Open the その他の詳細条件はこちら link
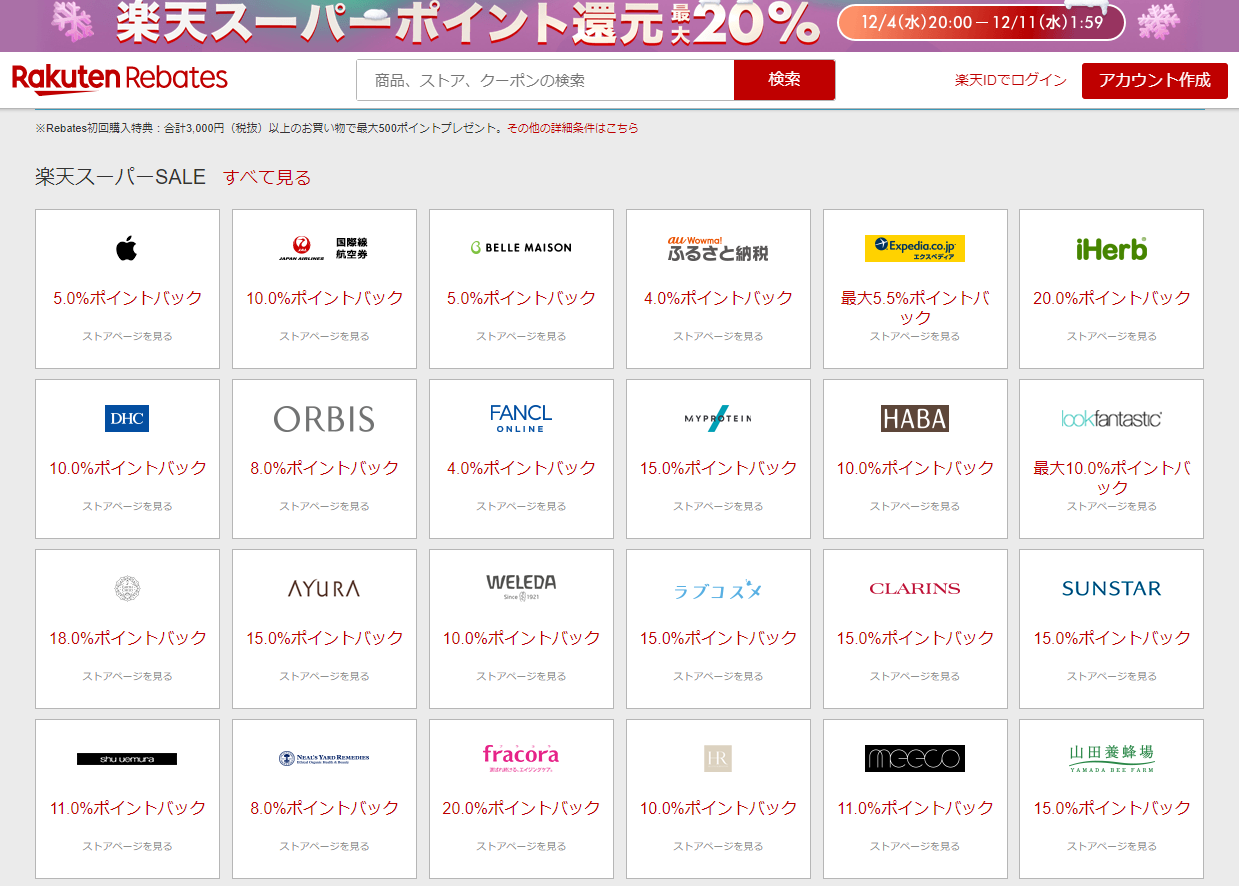The image size is (1239, 886). (573, 128)
